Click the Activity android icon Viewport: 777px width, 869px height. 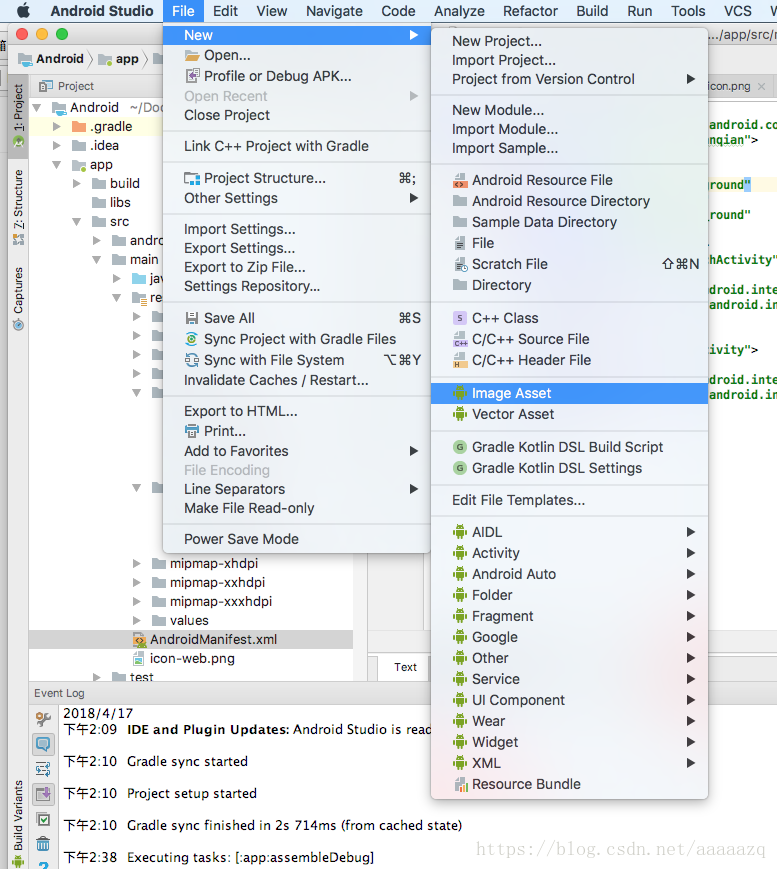(x=460, y=553)
